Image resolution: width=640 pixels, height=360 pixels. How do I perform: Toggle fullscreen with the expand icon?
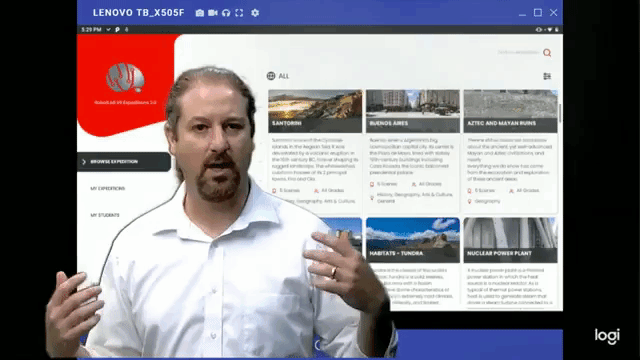point(239,13)
